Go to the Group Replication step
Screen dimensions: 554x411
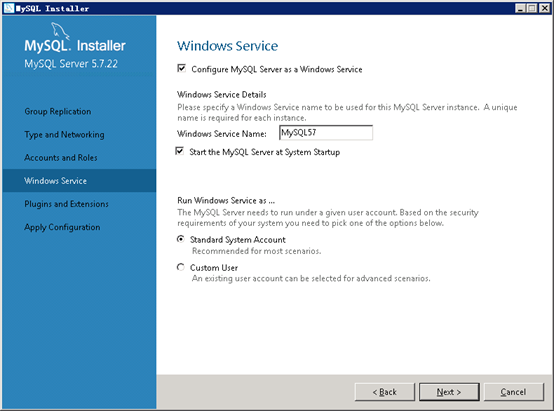tap(58, 111)
